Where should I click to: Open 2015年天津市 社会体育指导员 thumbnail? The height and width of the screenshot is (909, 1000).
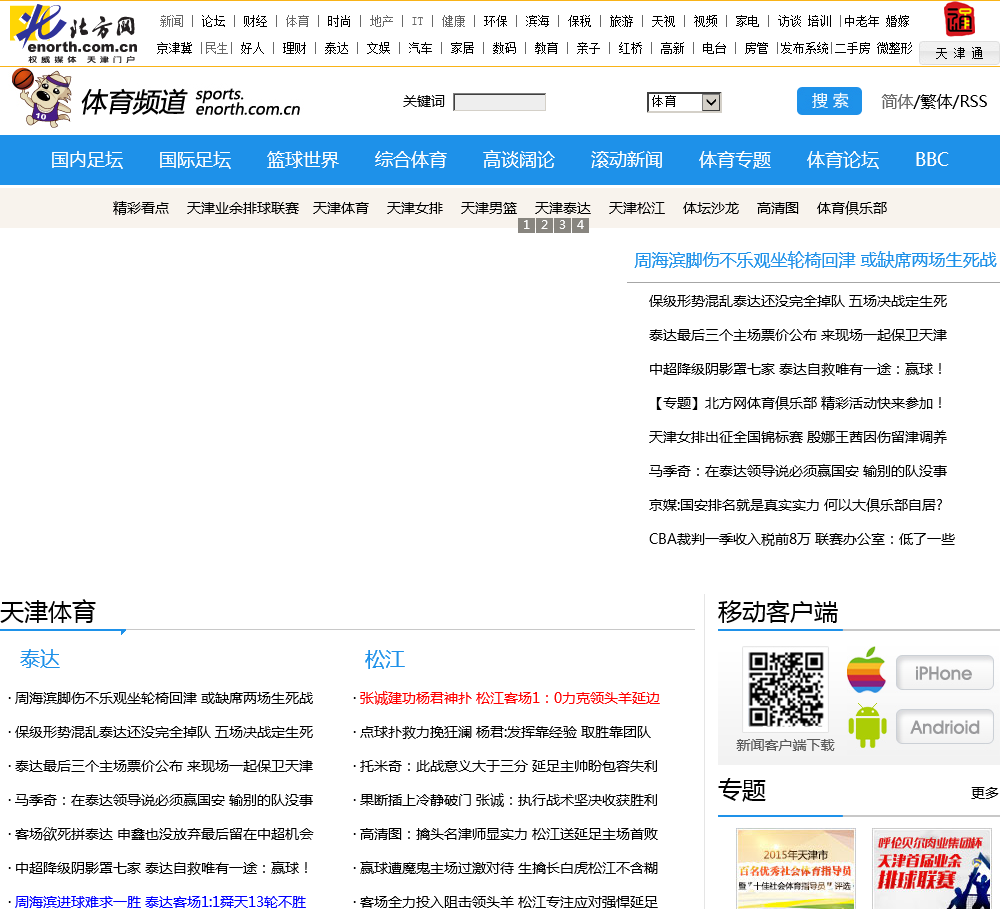[795, 869]
